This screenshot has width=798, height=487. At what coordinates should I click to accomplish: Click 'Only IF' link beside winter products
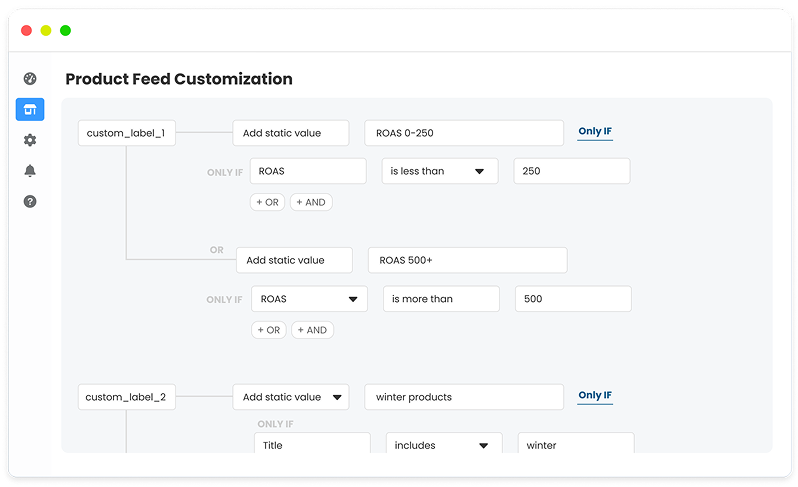[x=595, y=395]
